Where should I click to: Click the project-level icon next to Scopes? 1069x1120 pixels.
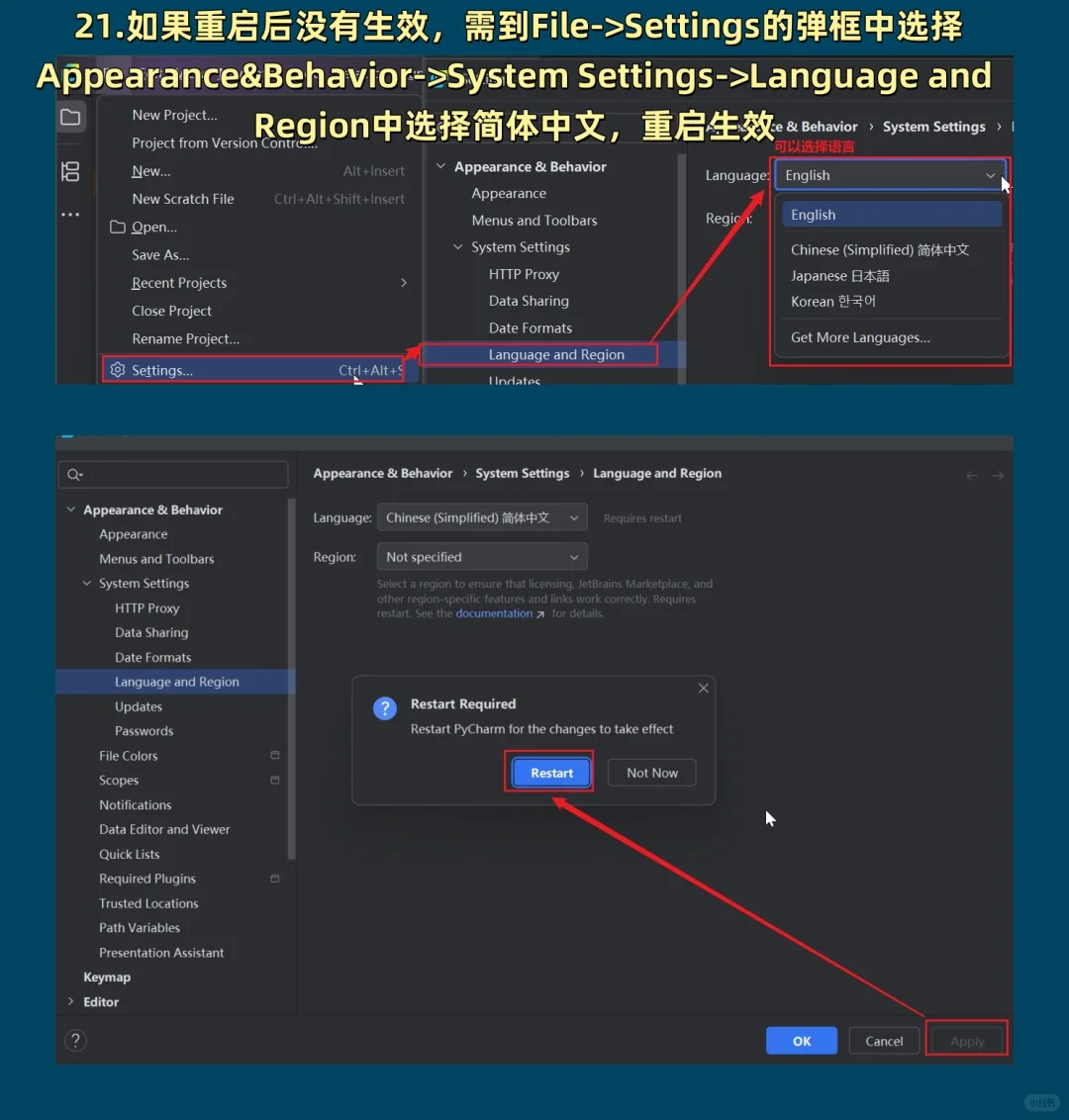click(274, 780)
